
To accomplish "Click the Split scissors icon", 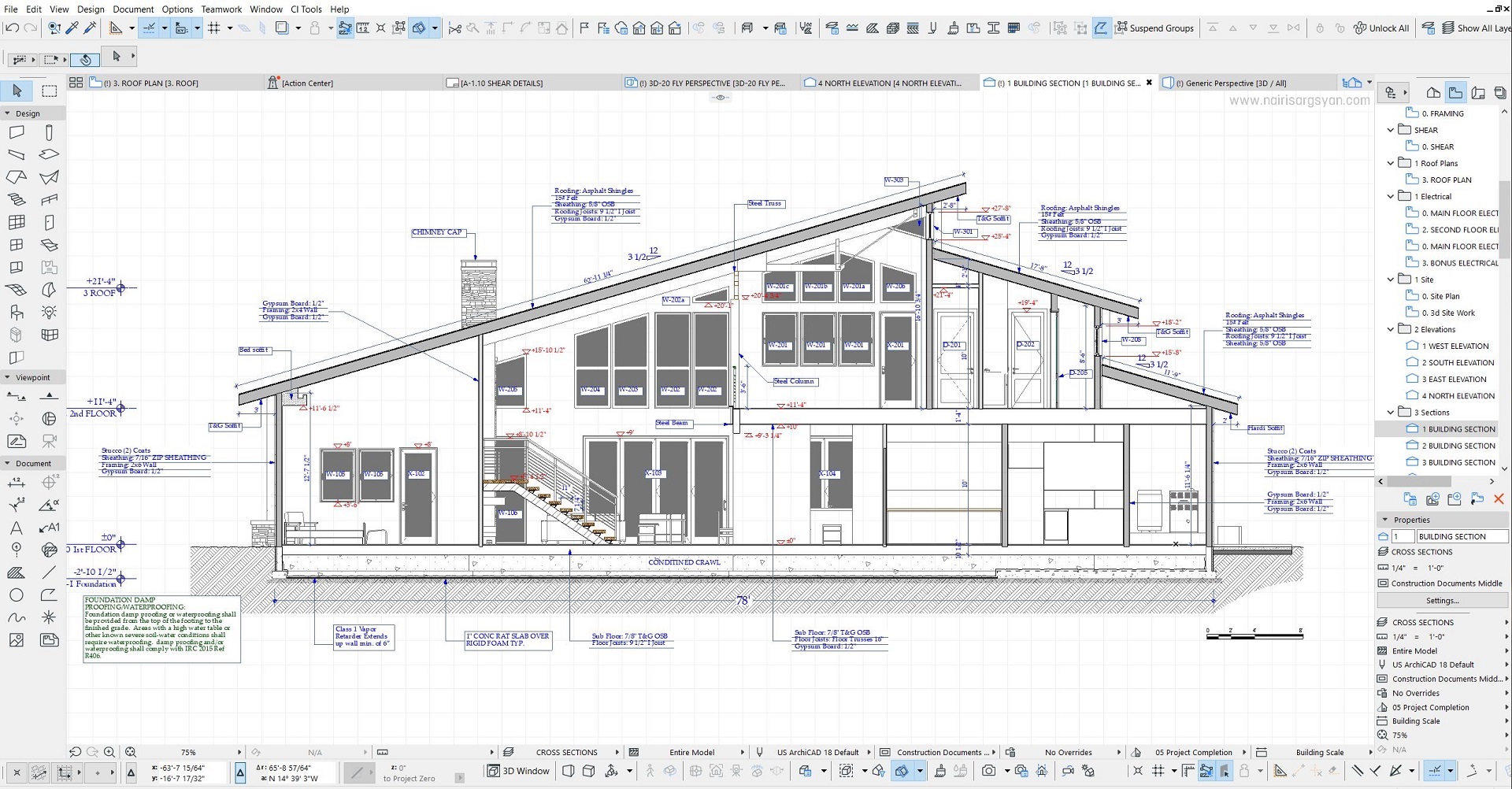I will coord(454,28).
